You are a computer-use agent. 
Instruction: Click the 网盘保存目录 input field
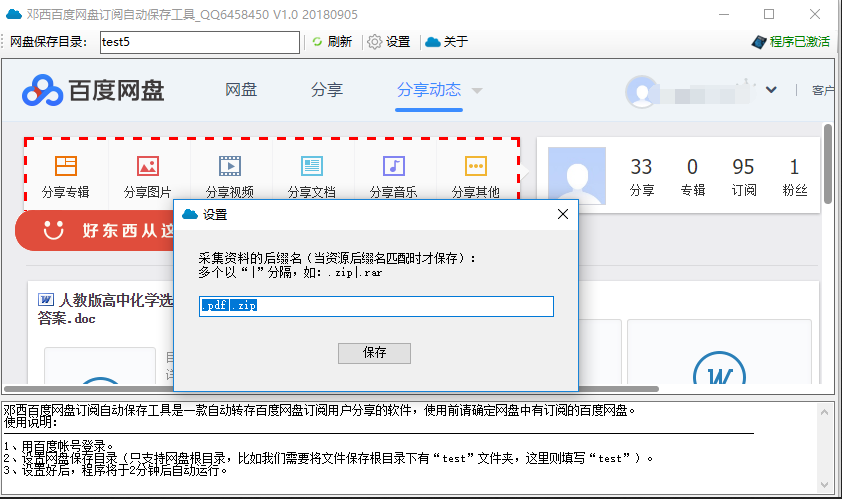[x=200, y=42]
